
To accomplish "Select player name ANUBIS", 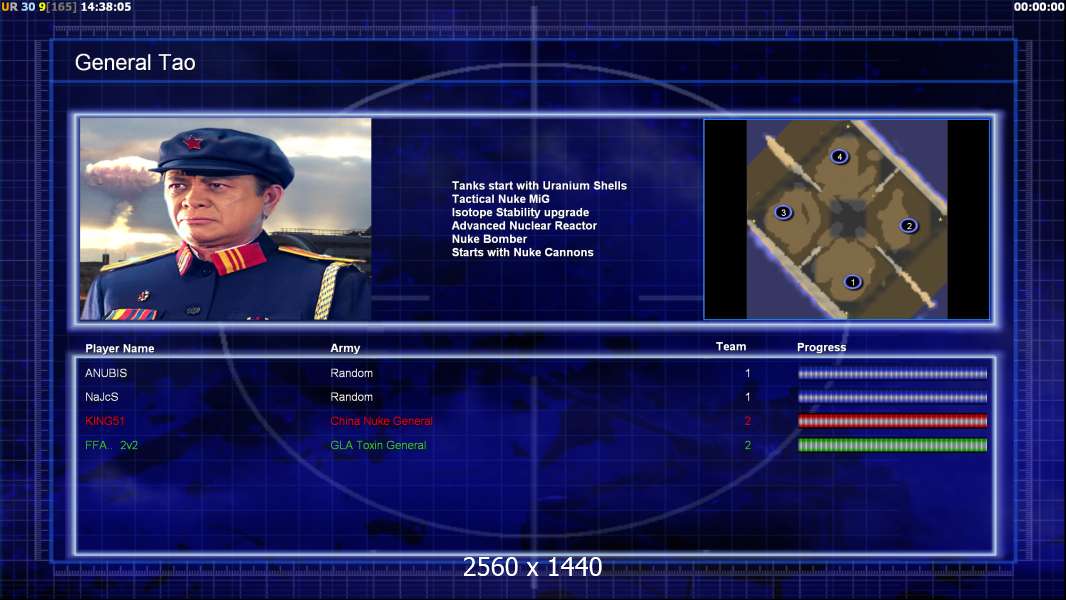I will pos(106,373).
